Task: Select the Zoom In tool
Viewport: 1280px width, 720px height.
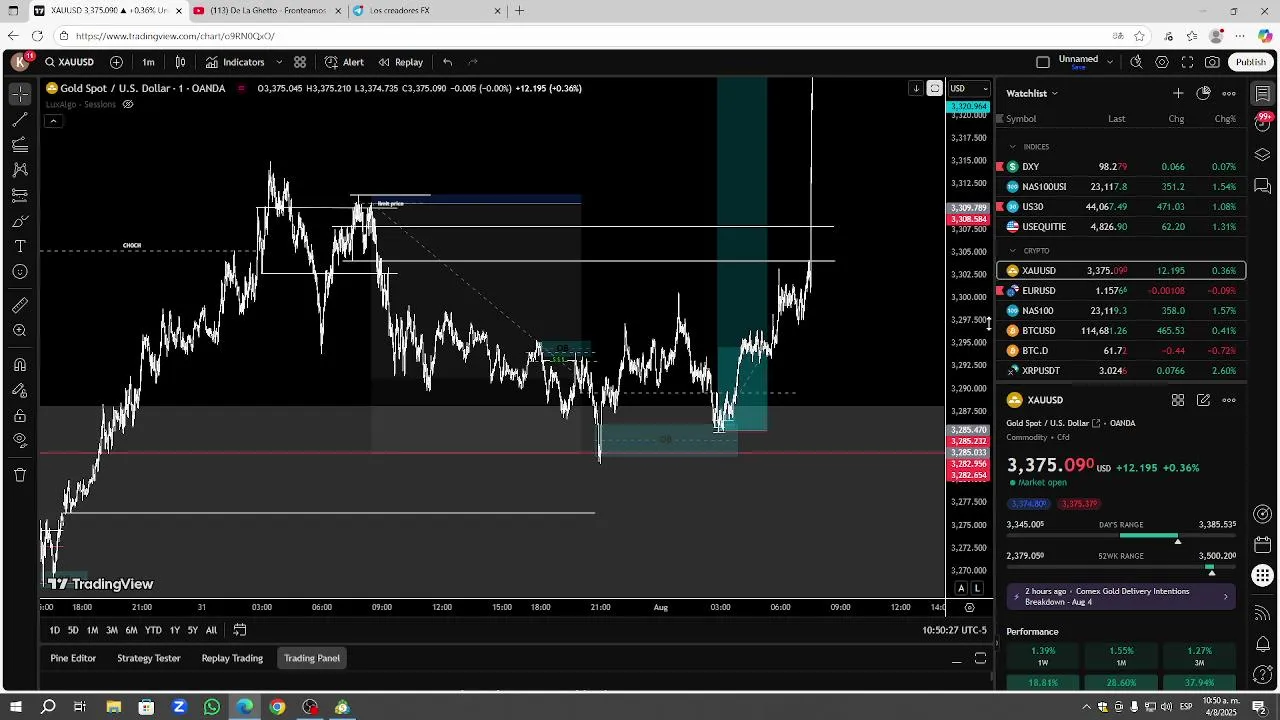Action: pyautogui.click(x=20, y=331)
